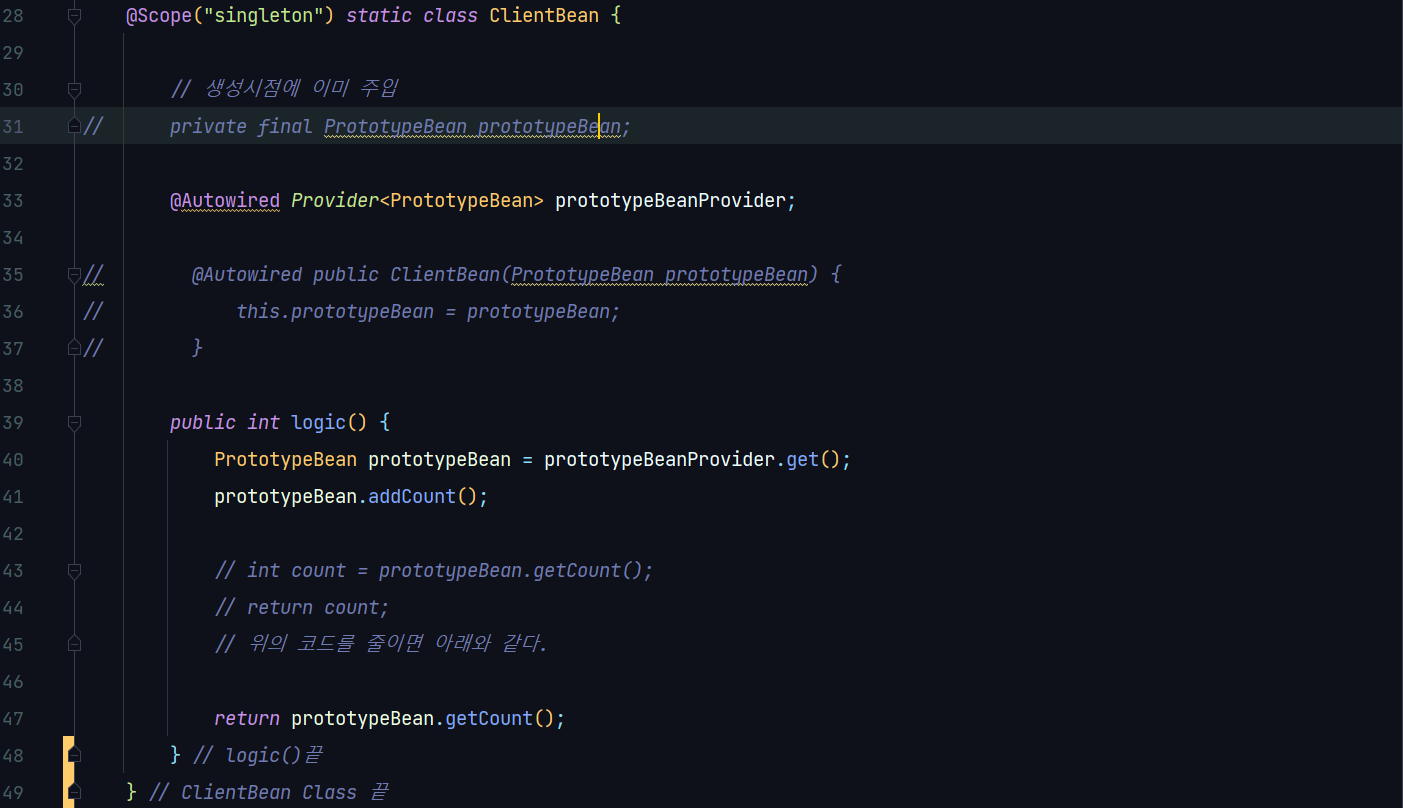Click the "singleton" string literal
The width and height of the screenshot is (1403, 808).
point(264,16)
